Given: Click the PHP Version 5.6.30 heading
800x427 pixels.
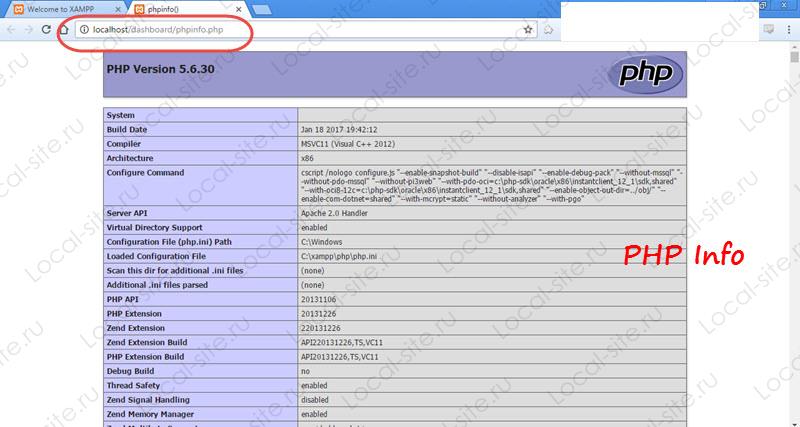Looking at the screenshot, I should 160,69.
